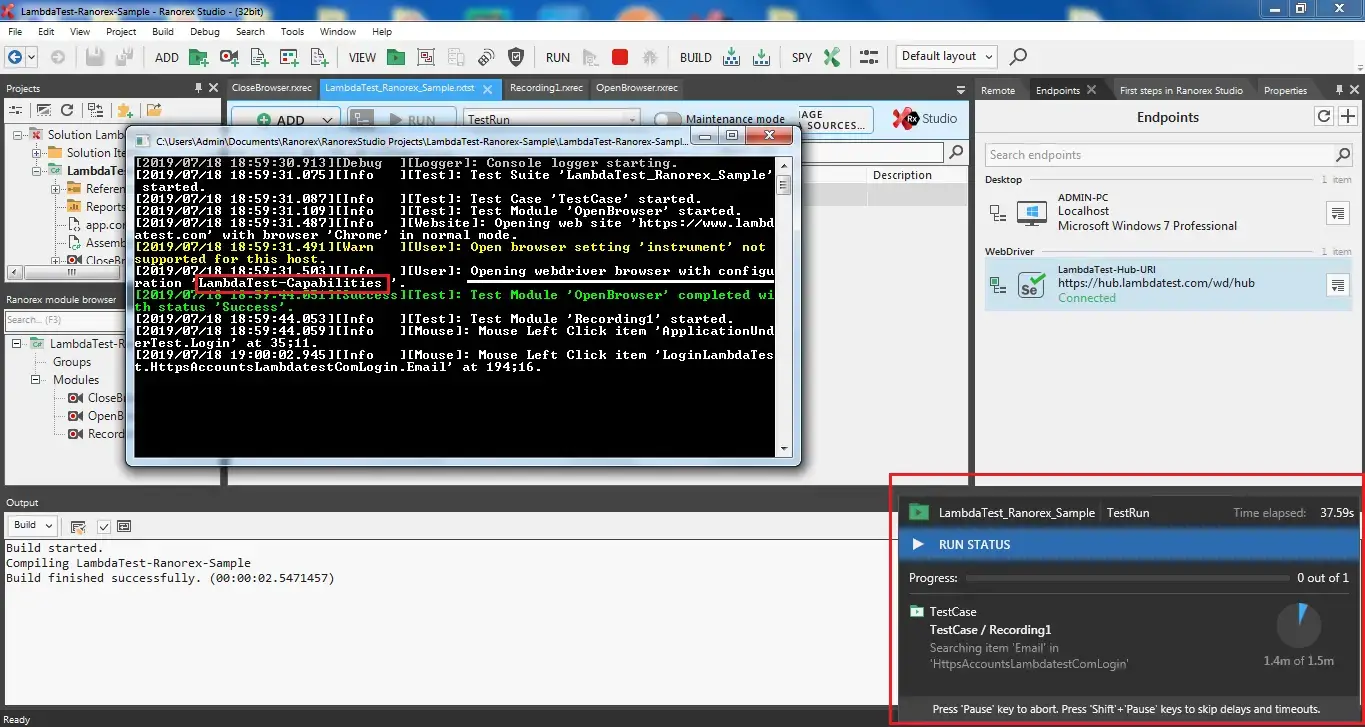Click the Refresh icon in Projects panel
1365x727 pixels.
(68, 110)
